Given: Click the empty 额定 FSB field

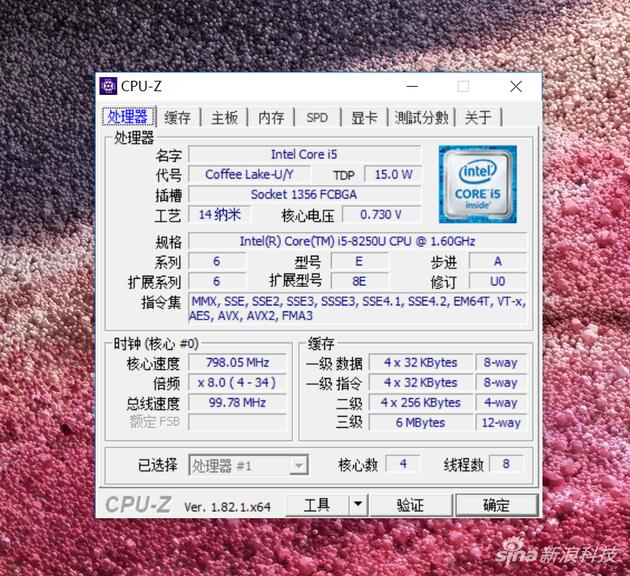Looking at the screenshot, I should 237,422.
